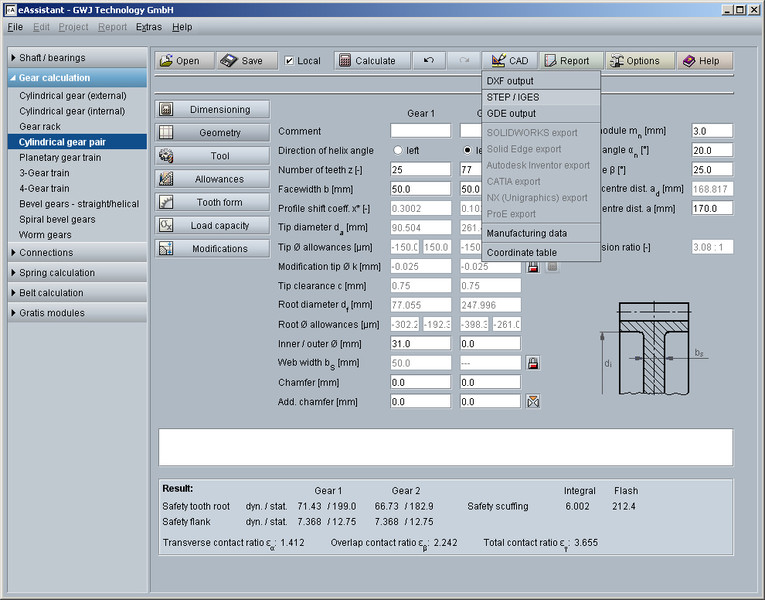Click the lock icon beside Web width

tap(533, 363)
